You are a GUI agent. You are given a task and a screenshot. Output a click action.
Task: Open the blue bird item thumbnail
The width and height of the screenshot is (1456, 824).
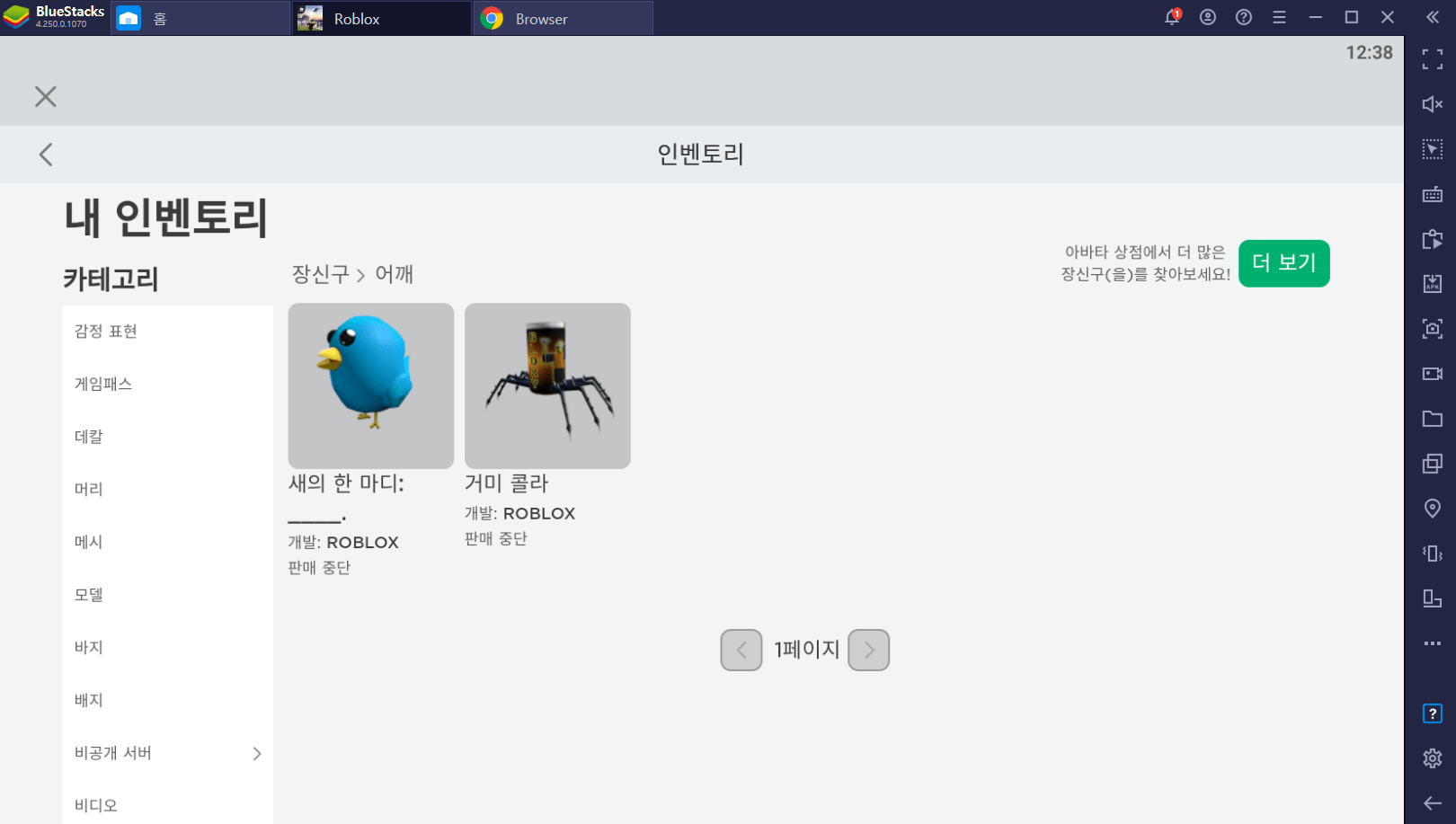[x=370, y=385]
